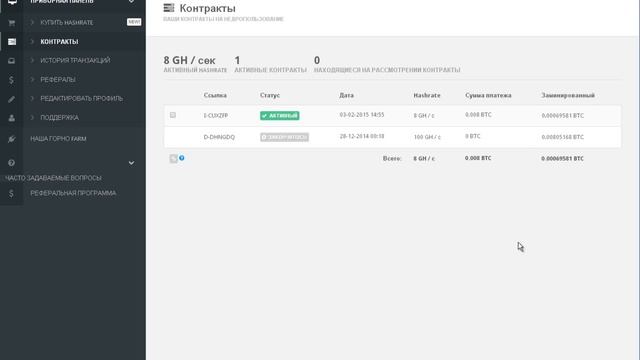Click the Hashrate column header

pyautogui.click(x=427, y=95)
